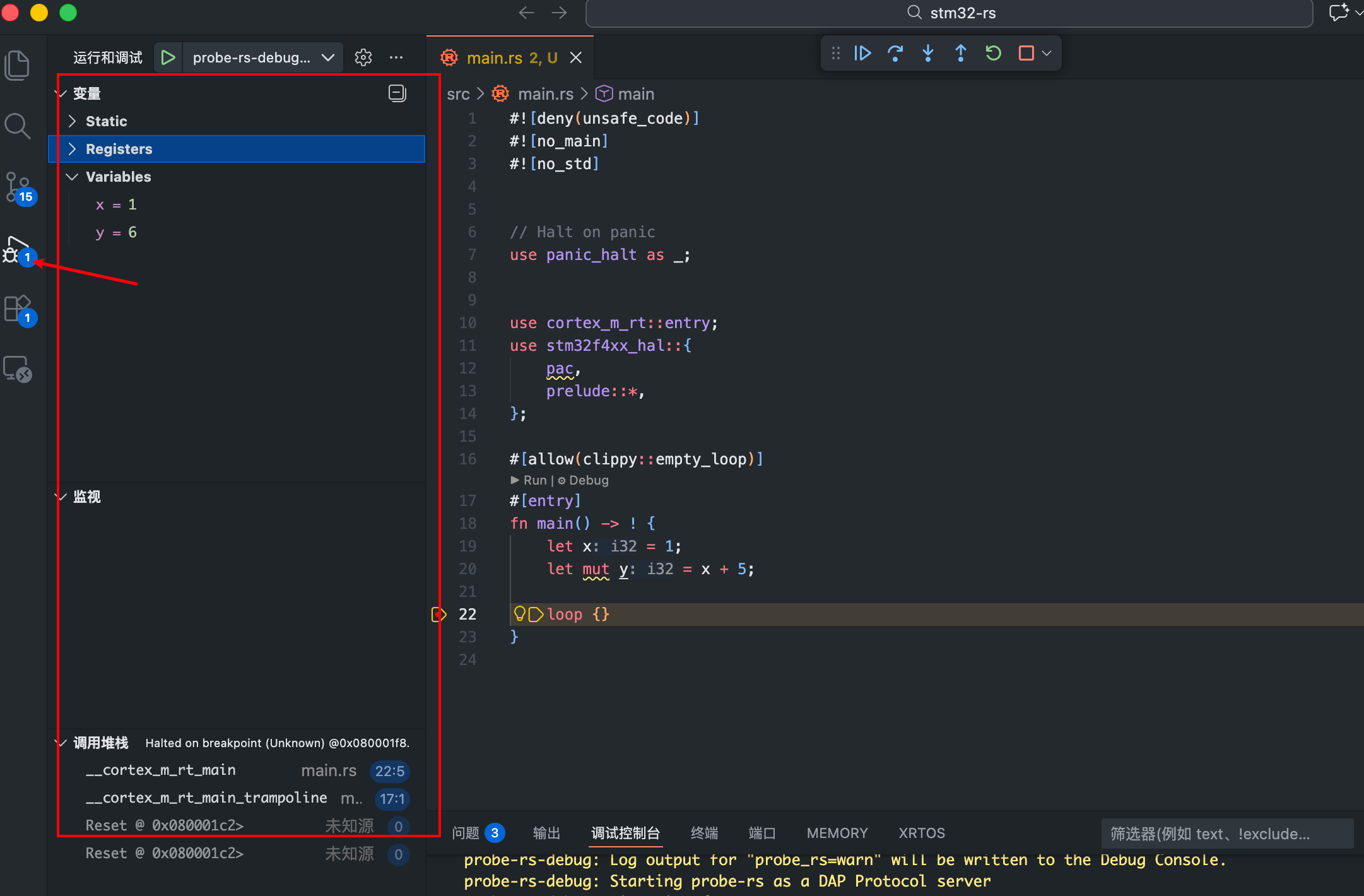Click the Step Out debug icon

coord(960,54)
